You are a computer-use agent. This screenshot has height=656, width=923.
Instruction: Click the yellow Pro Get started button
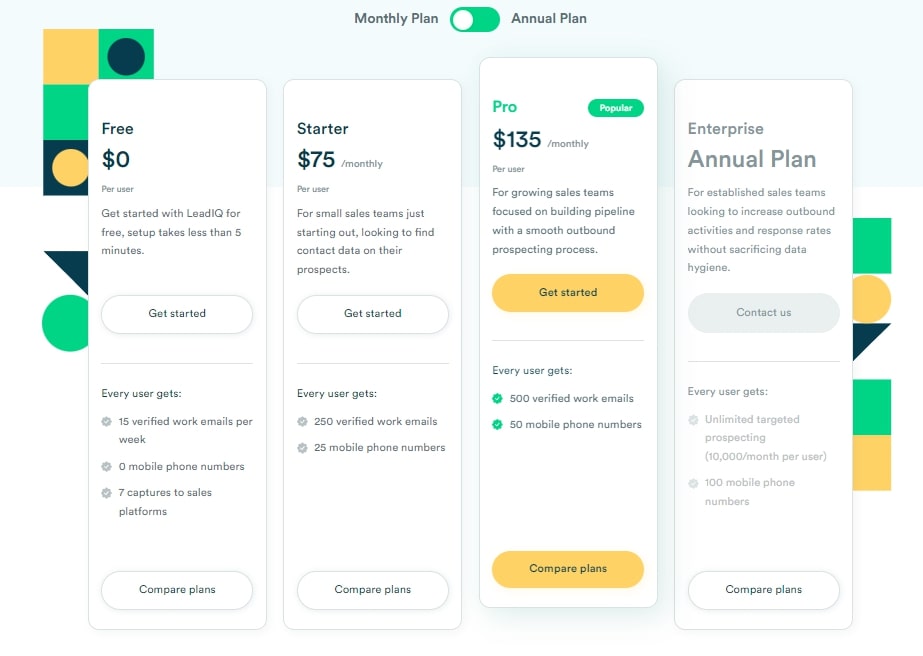(568, 293)
